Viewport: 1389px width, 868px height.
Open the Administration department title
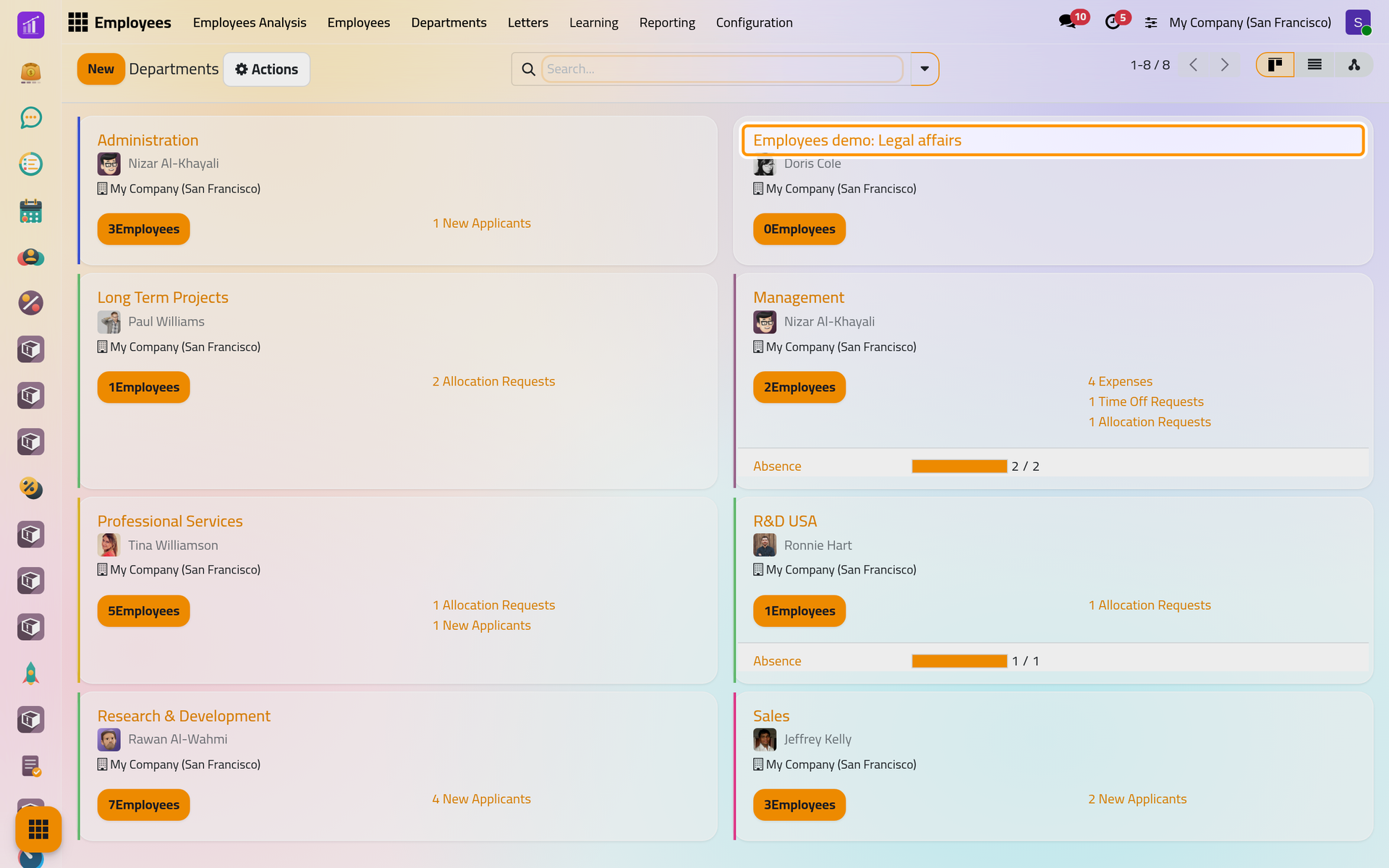tap(148, 140)
